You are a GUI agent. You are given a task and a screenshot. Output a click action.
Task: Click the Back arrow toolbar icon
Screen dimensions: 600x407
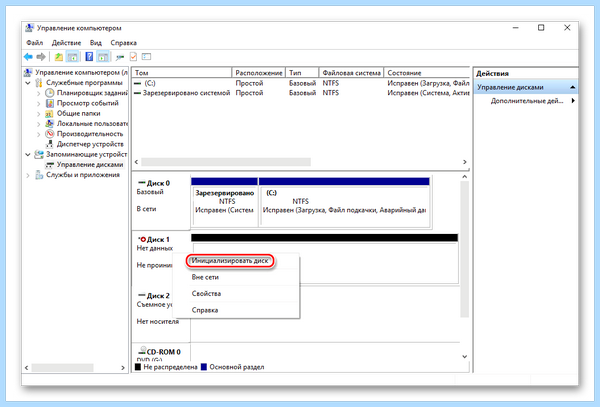tap(28, 57)
